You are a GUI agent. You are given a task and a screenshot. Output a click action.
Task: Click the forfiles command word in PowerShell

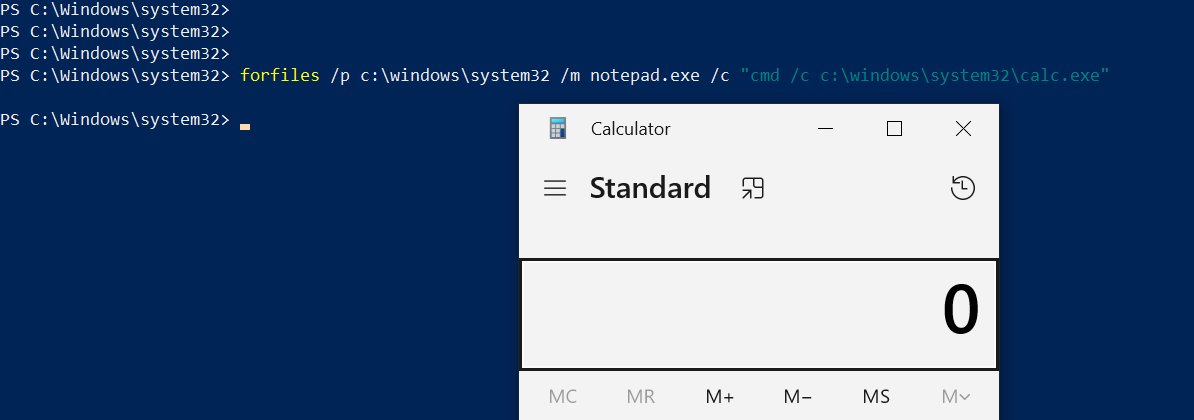coord(279,75)
